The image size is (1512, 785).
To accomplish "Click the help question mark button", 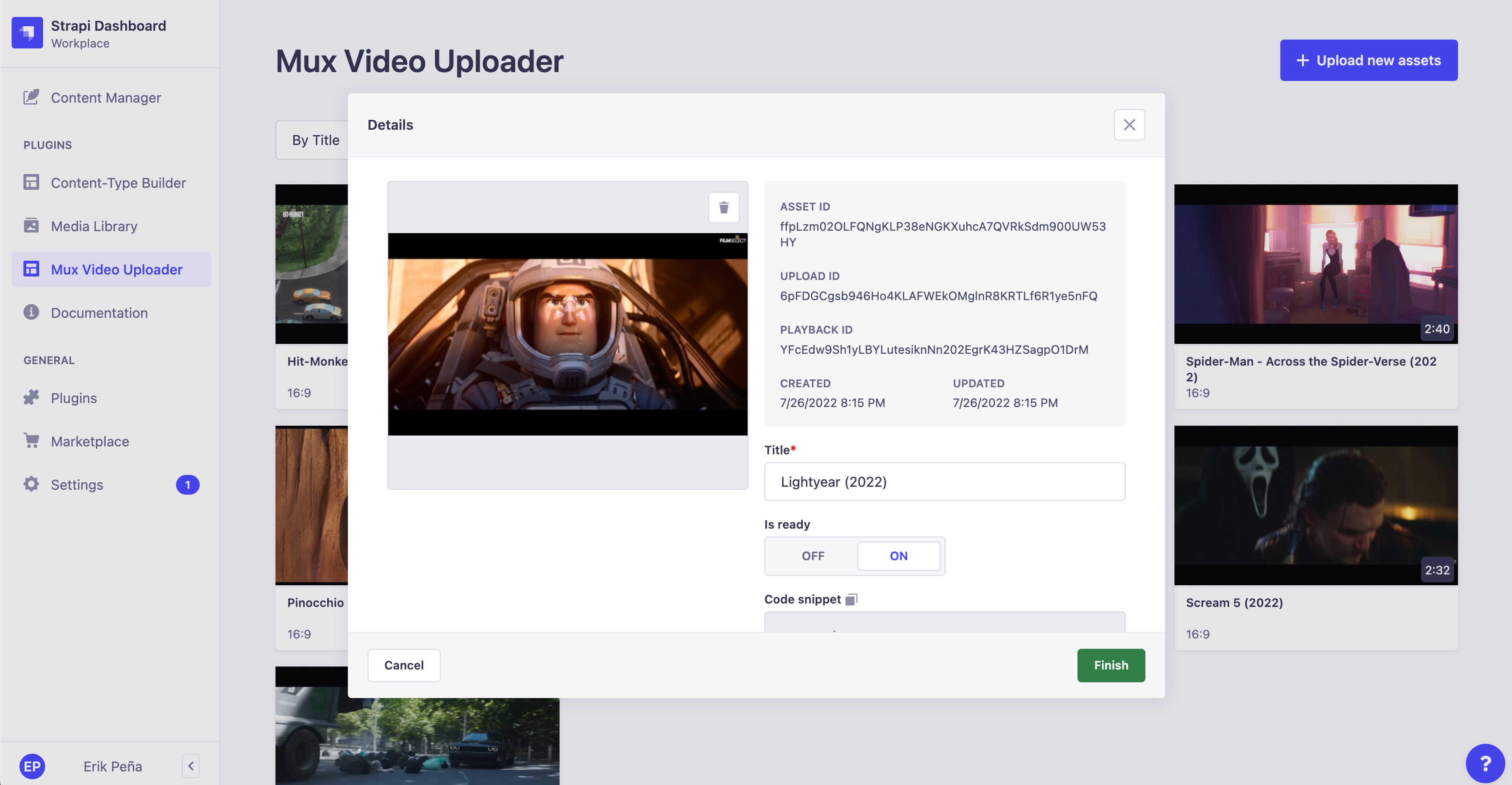I will pos(1486,764).
